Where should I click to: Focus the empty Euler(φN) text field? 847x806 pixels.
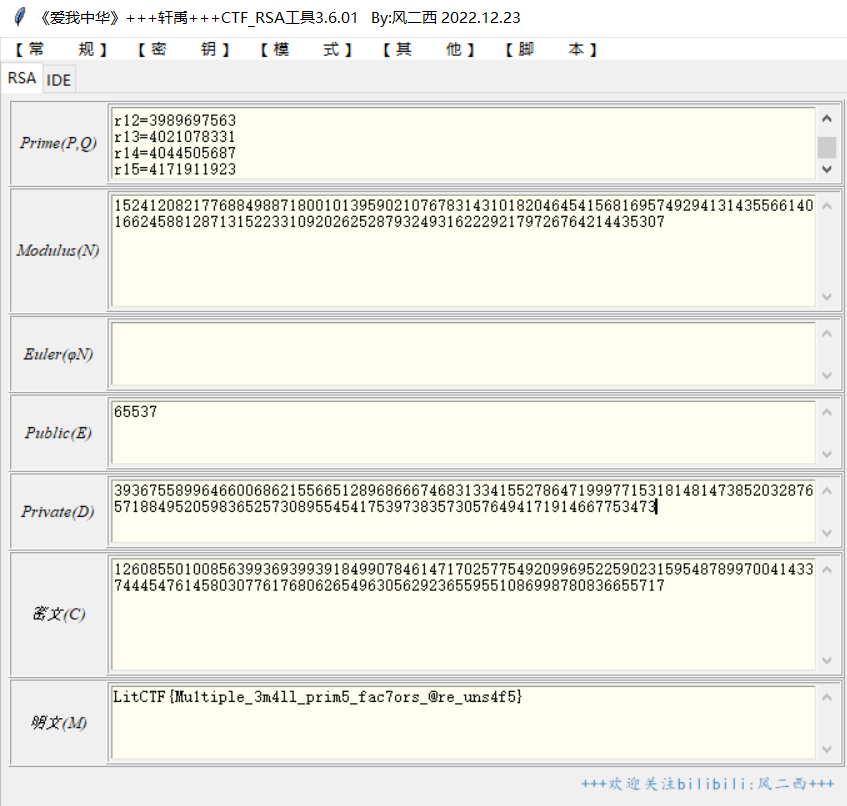pos(462,354)
